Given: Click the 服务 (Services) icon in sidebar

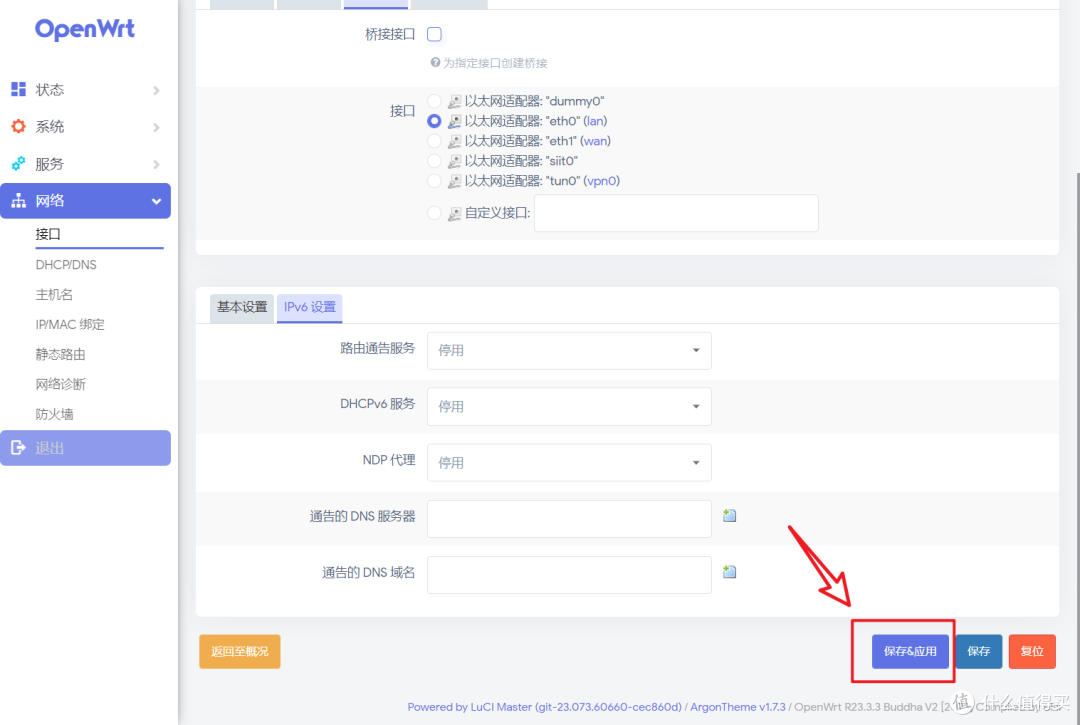Looking at the screenshot, I should [18, 164].
